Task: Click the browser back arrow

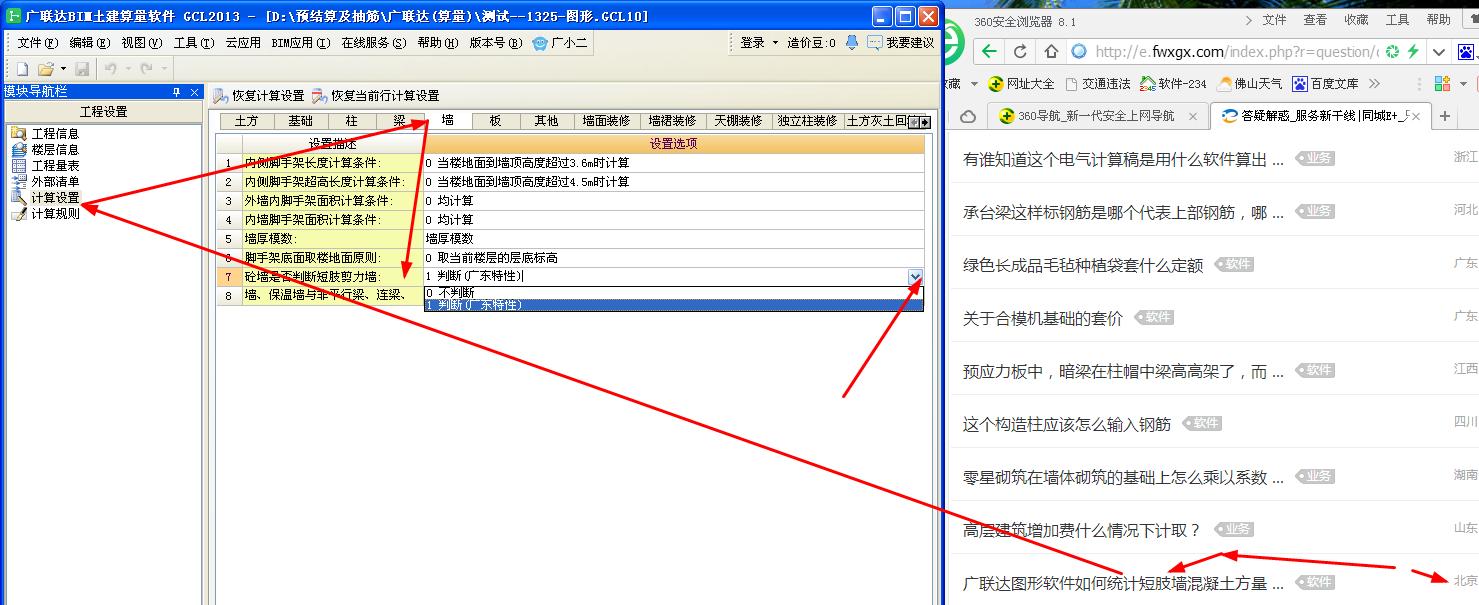Action: (x=989, y=52)
